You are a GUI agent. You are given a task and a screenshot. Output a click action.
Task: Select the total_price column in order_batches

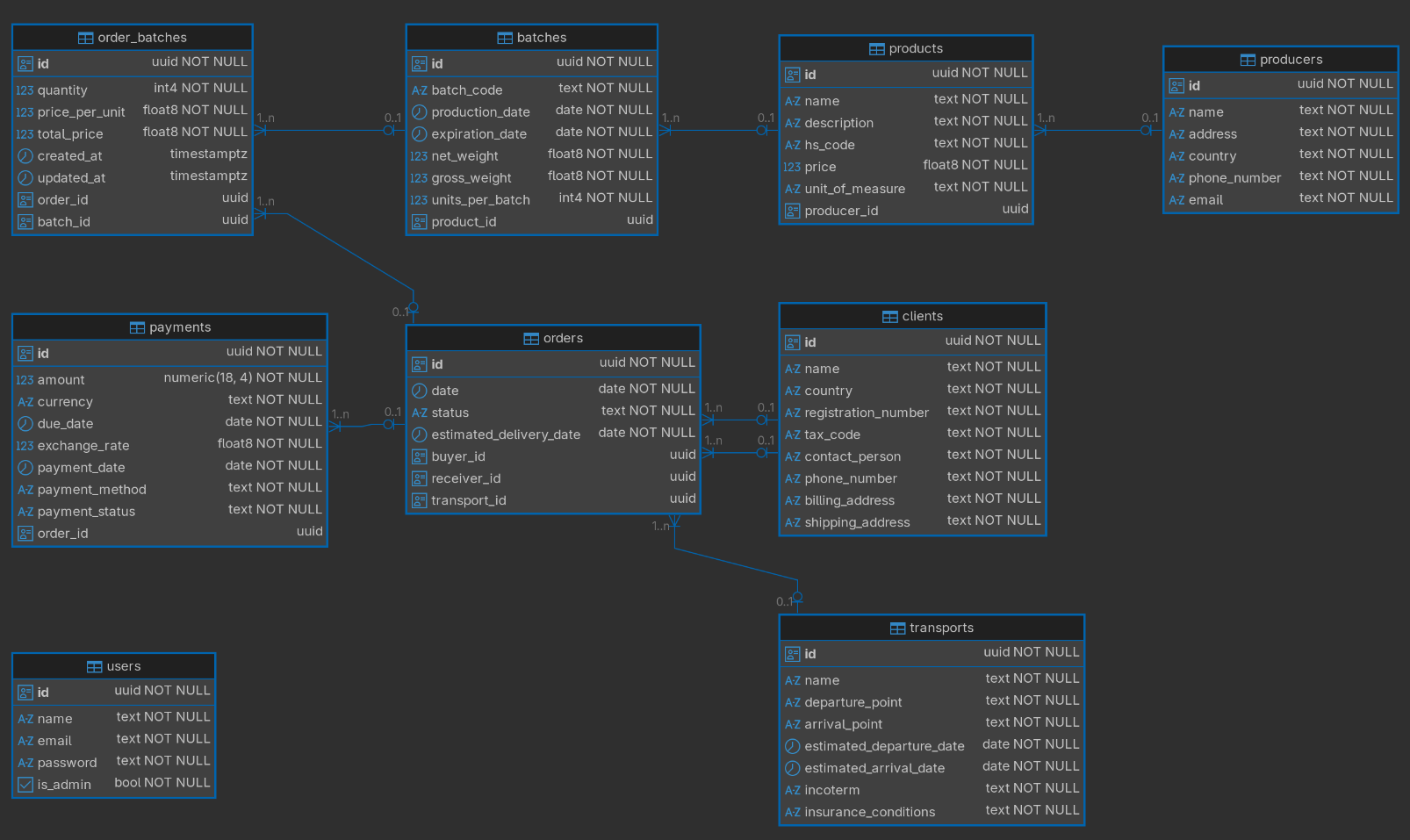[x=70, y=134]
